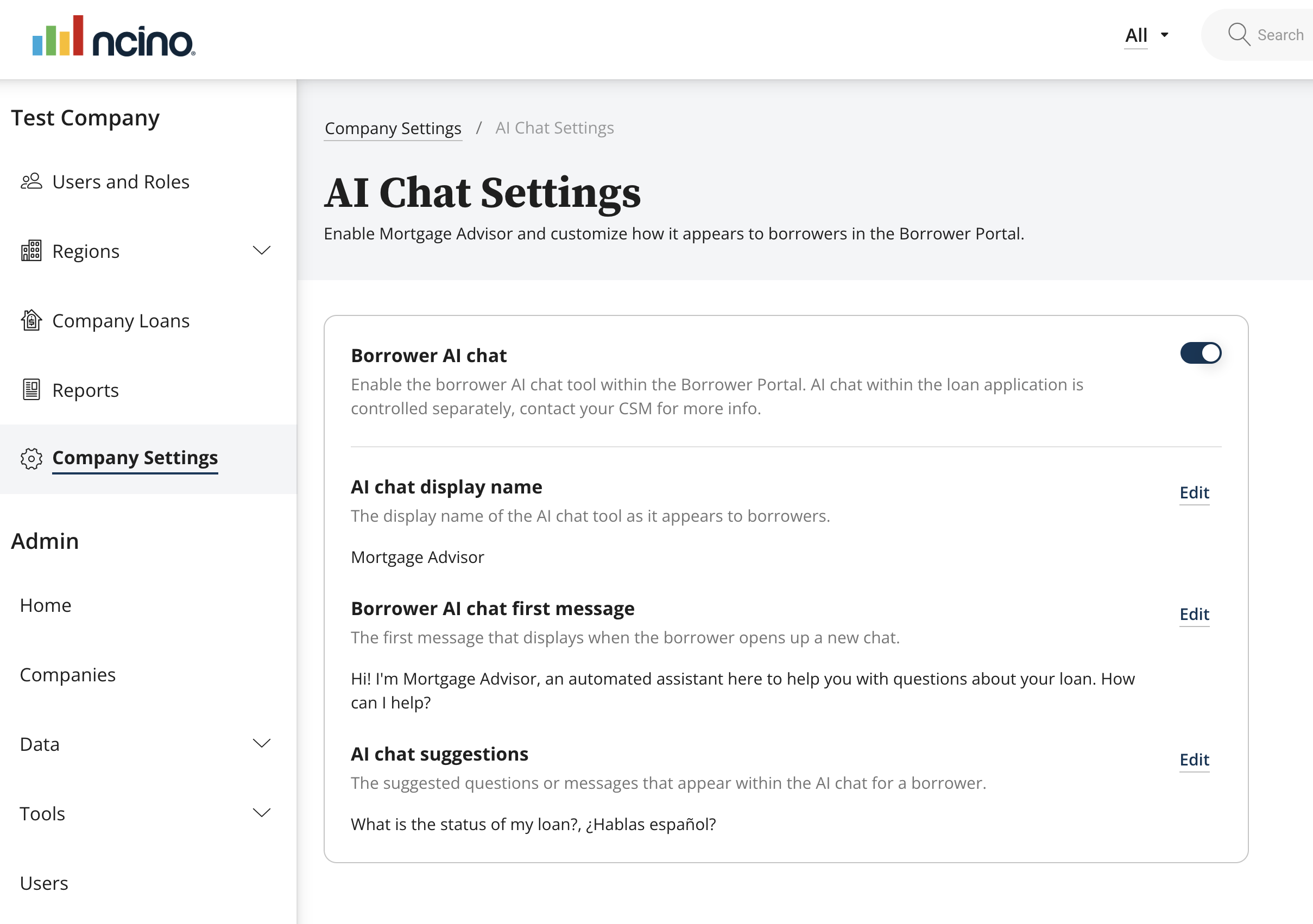Select Companies in the sidebar

pyautogui.click(x=67, y=675)
